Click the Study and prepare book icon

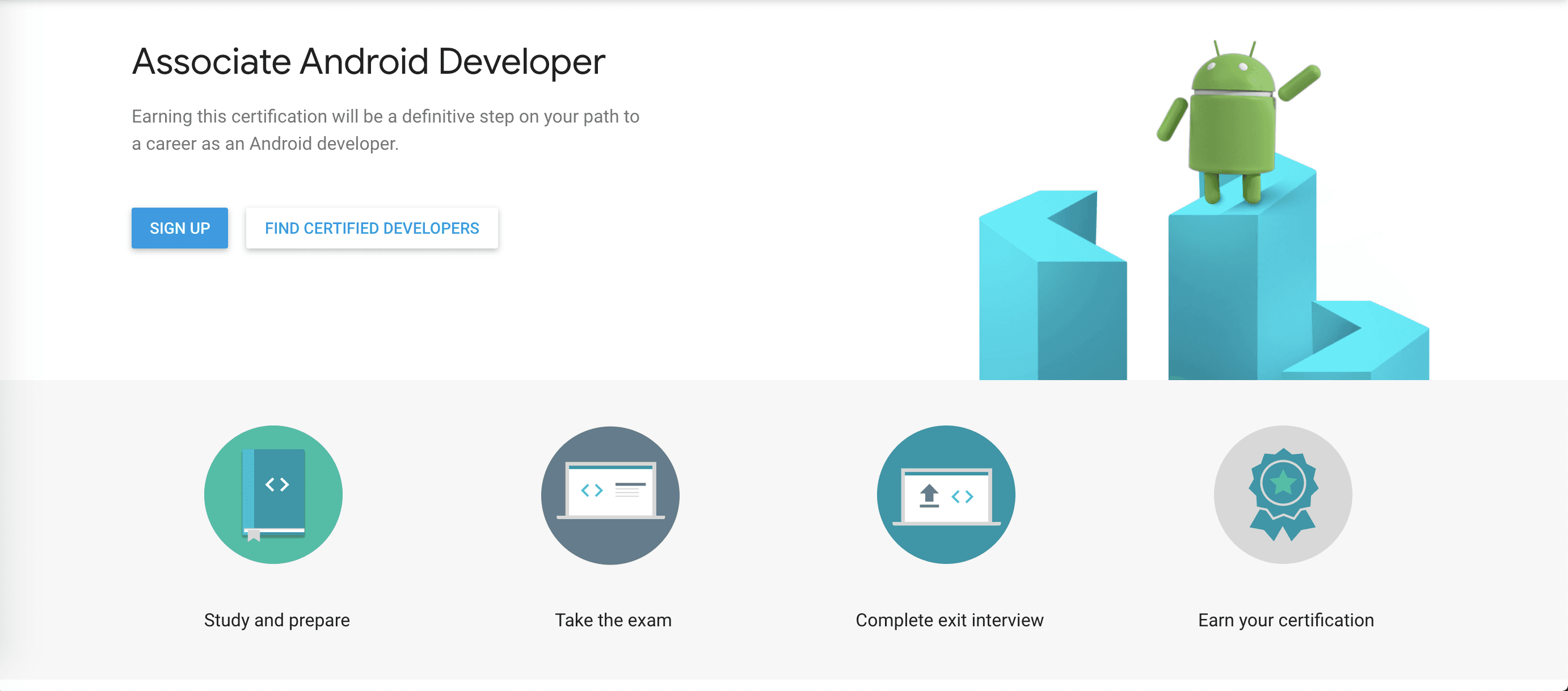(273, 494)
